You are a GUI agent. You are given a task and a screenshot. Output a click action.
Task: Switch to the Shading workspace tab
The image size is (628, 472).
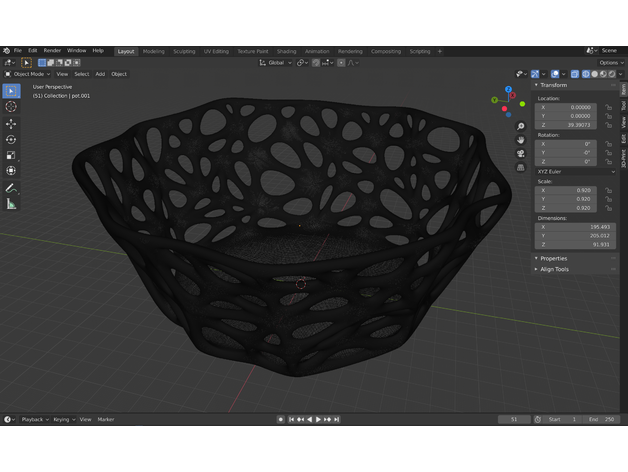[286, 51]
